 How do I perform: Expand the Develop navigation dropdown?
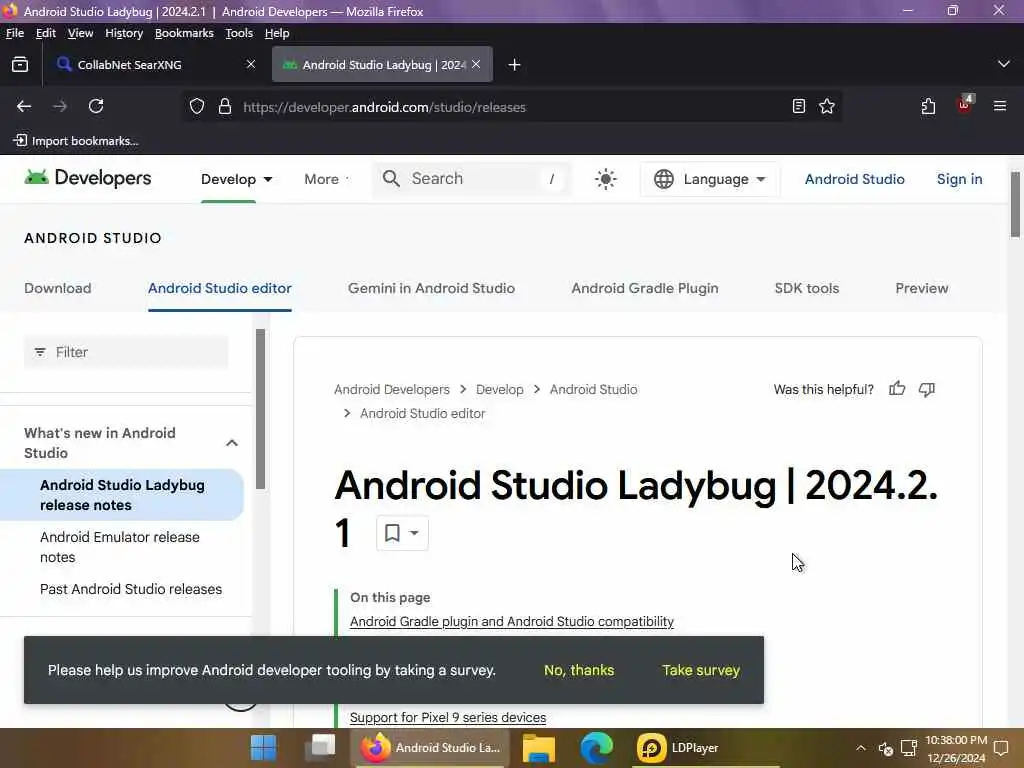point(236,179)
